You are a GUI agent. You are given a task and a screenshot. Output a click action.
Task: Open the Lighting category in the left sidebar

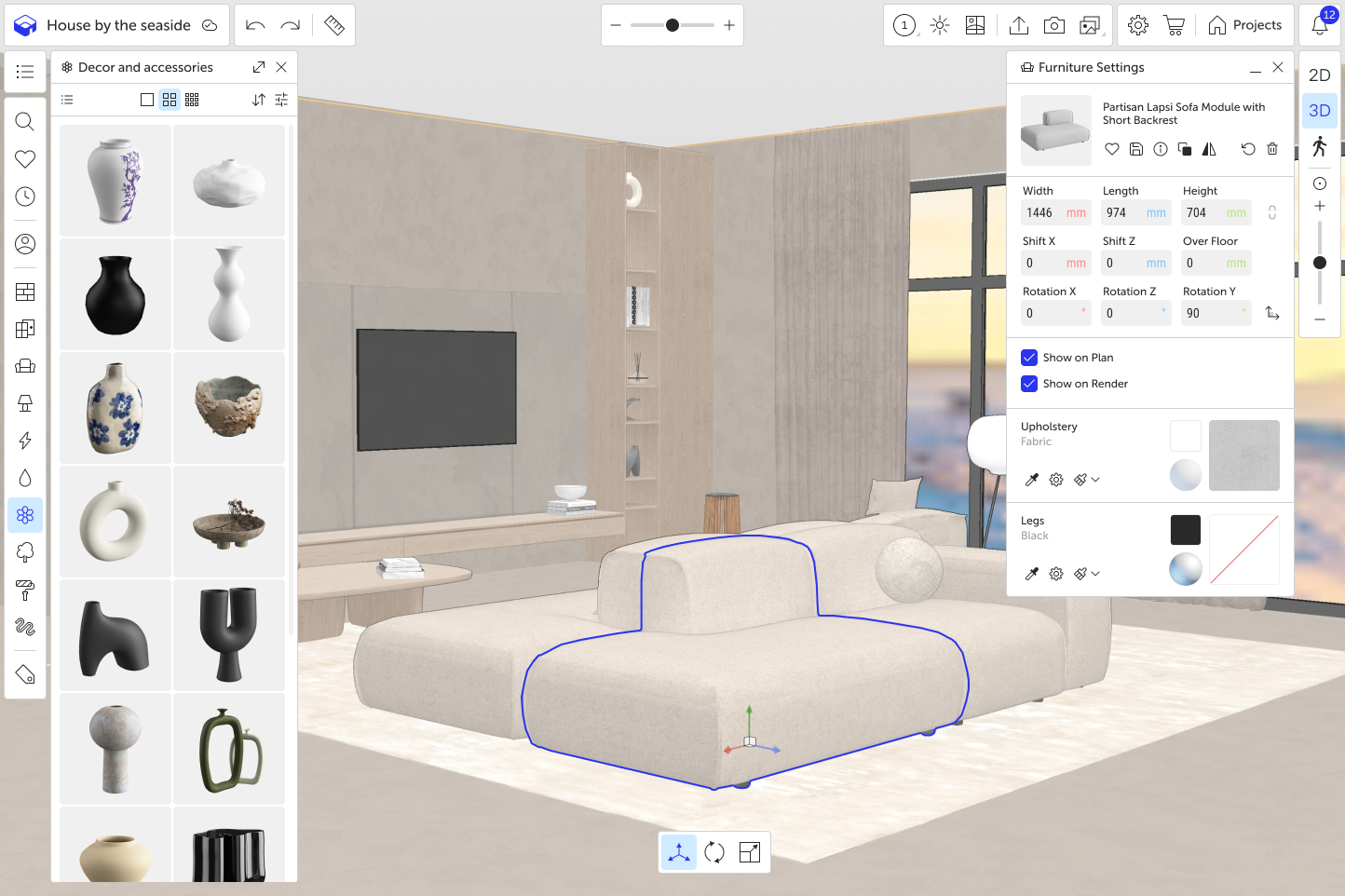[x=25, y=403]
